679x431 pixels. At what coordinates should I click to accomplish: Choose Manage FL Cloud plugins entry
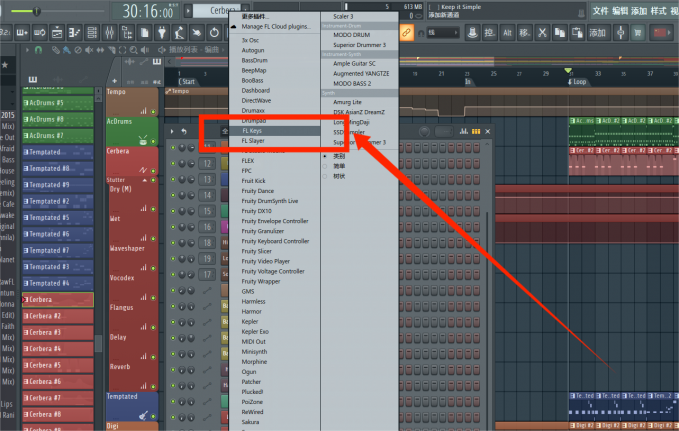(275, 26)
